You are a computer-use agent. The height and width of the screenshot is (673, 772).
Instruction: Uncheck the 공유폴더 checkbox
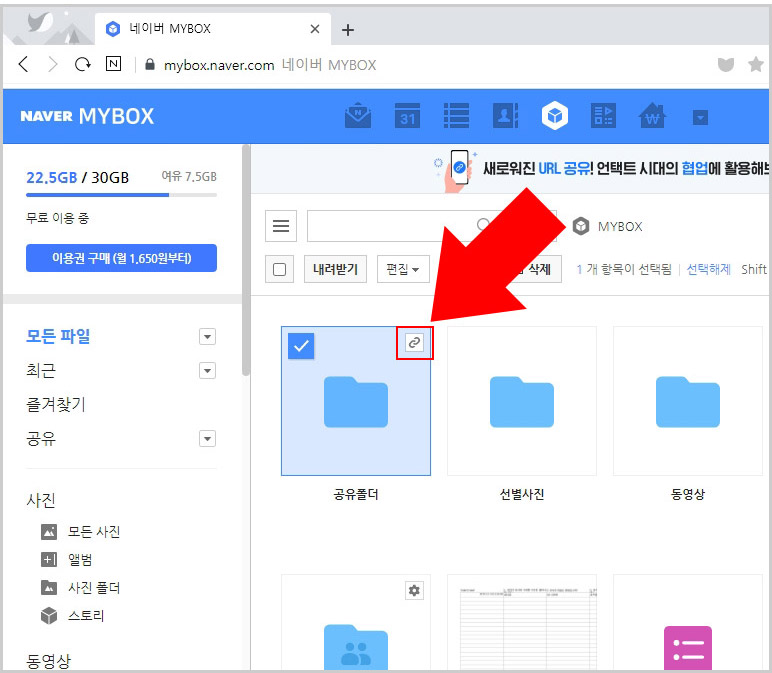[x=301, y=346]
